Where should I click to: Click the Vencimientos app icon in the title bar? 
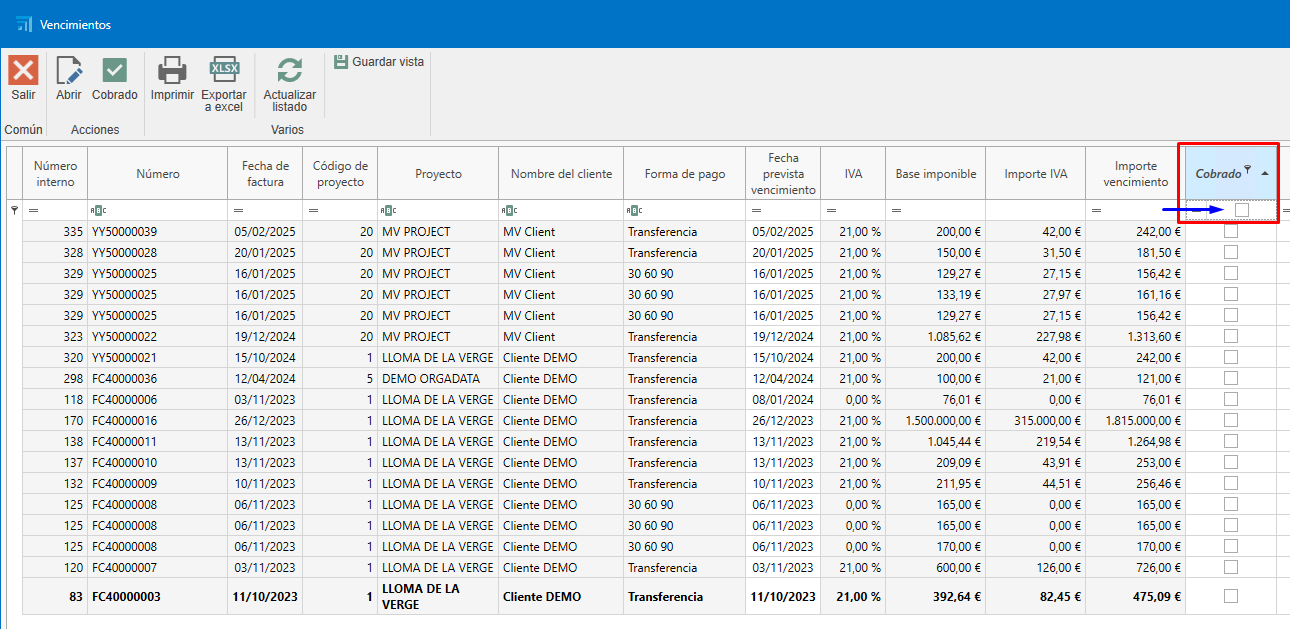pos(24,24)
